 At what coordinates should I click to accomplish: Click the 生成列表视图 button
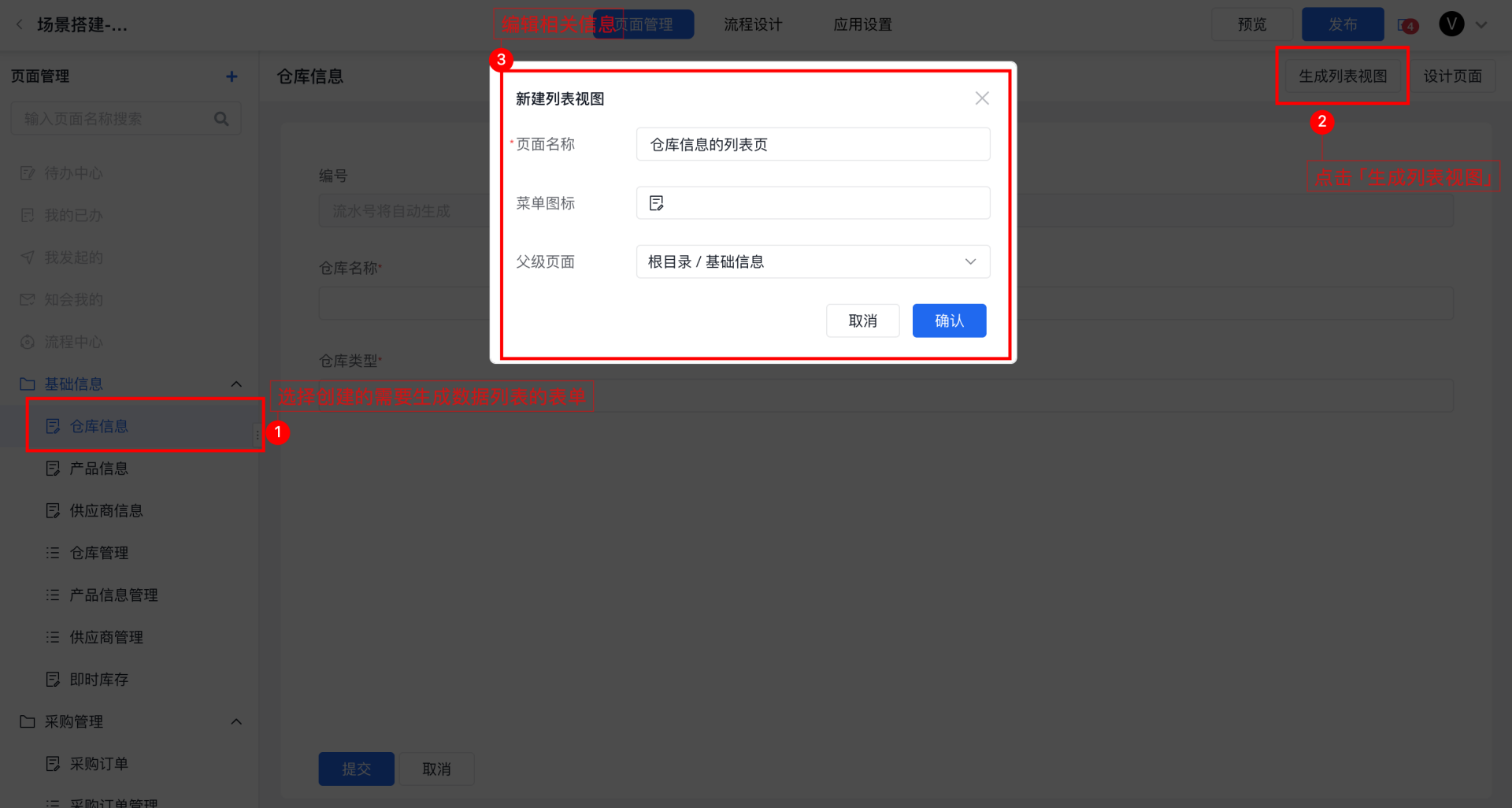pyautogui.click(x=1343, y=76)
